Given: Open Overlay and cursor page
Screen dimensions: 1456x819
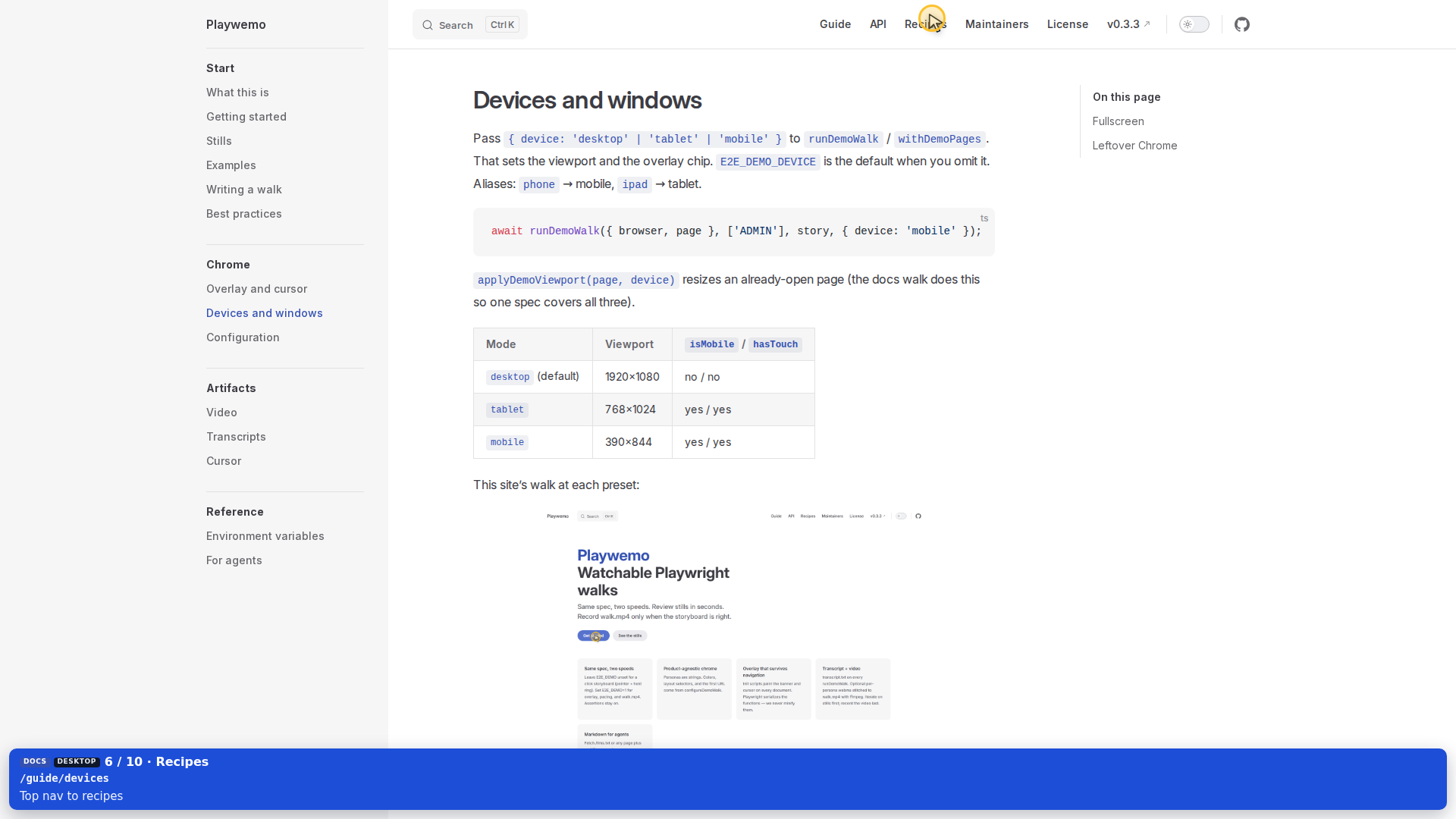Looking at the screenshot, I should click(x=257, y=289).
